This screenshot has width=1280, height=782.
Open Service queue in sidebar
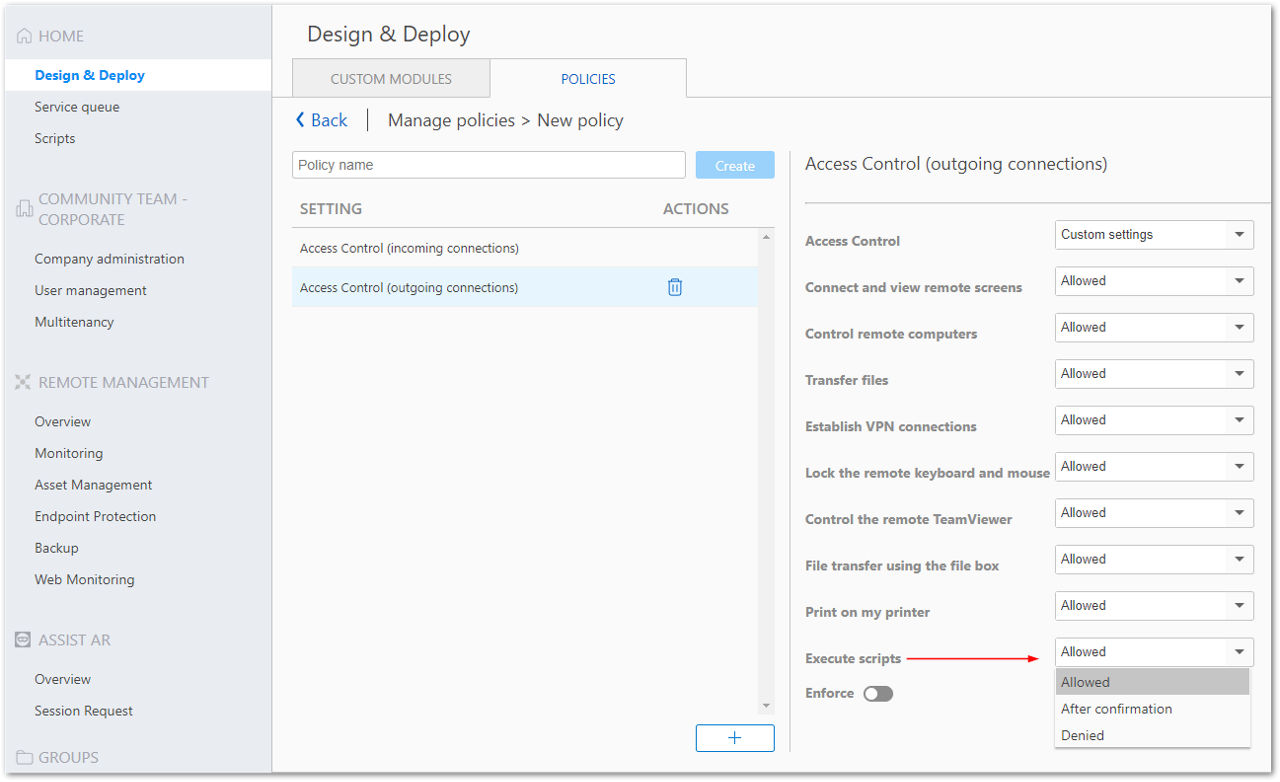point(77,107)
